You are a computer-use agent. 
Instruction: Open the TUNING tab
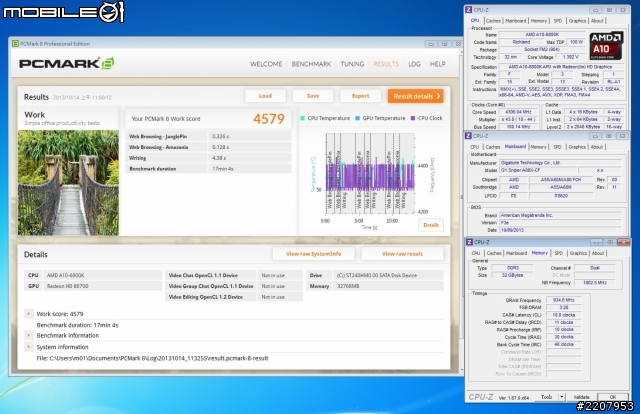(352, 64)
